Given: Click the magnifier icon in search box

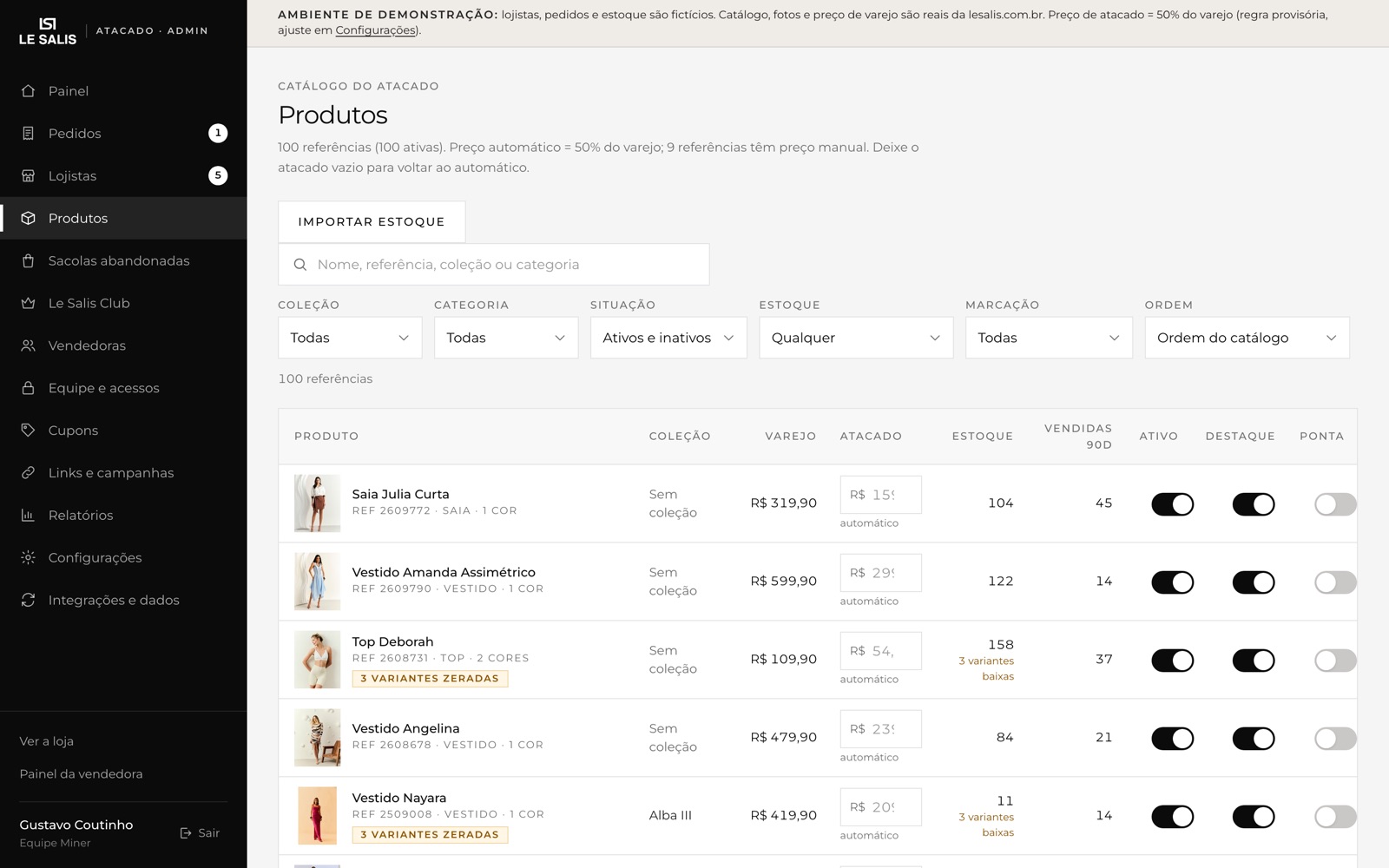Looking at the screenshot, I should pos(300,265).
